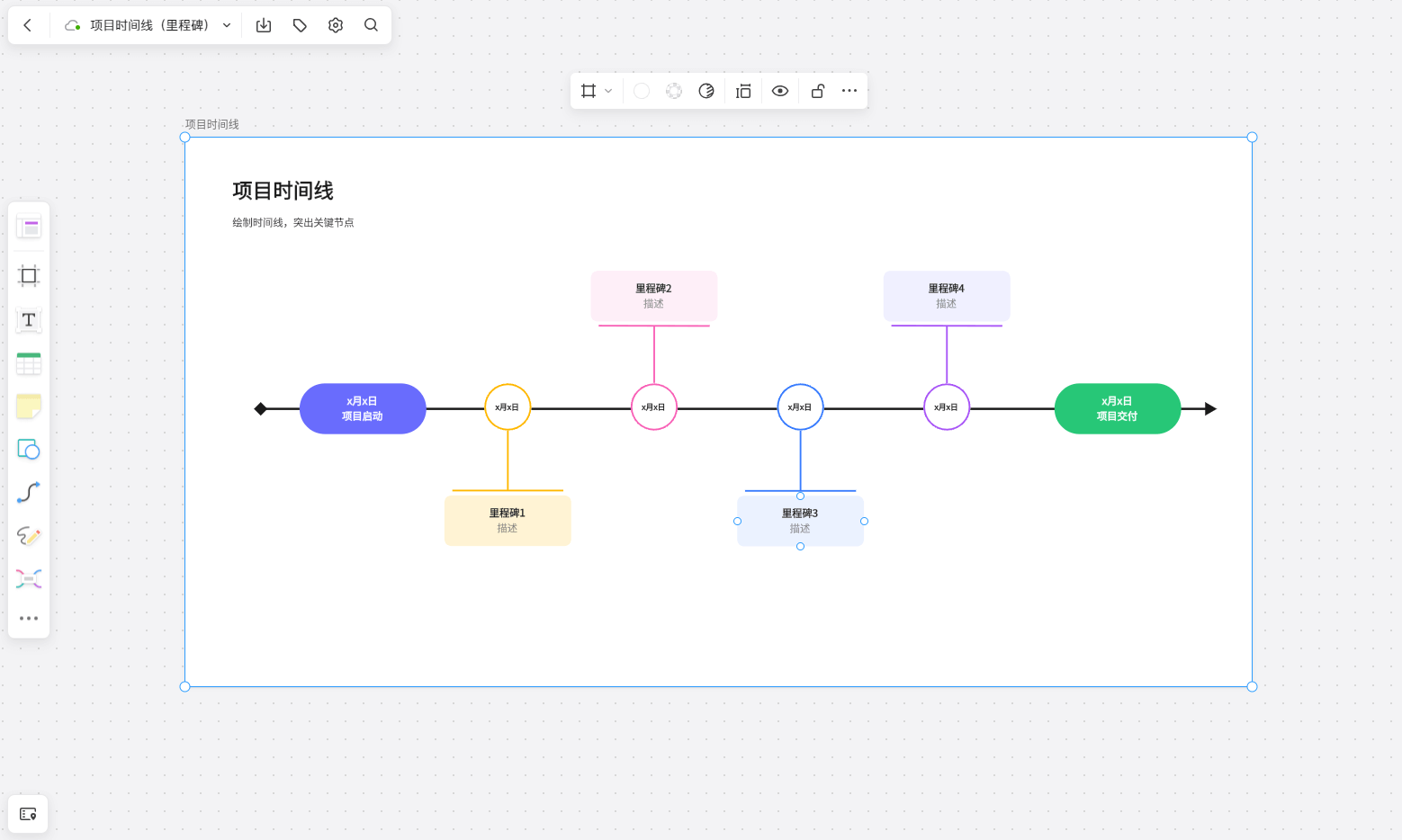The width and height of the screenshot is (1402, 840).
Task: Toggle the frame visibility eye icon
Action: click(x=780, y=91)
